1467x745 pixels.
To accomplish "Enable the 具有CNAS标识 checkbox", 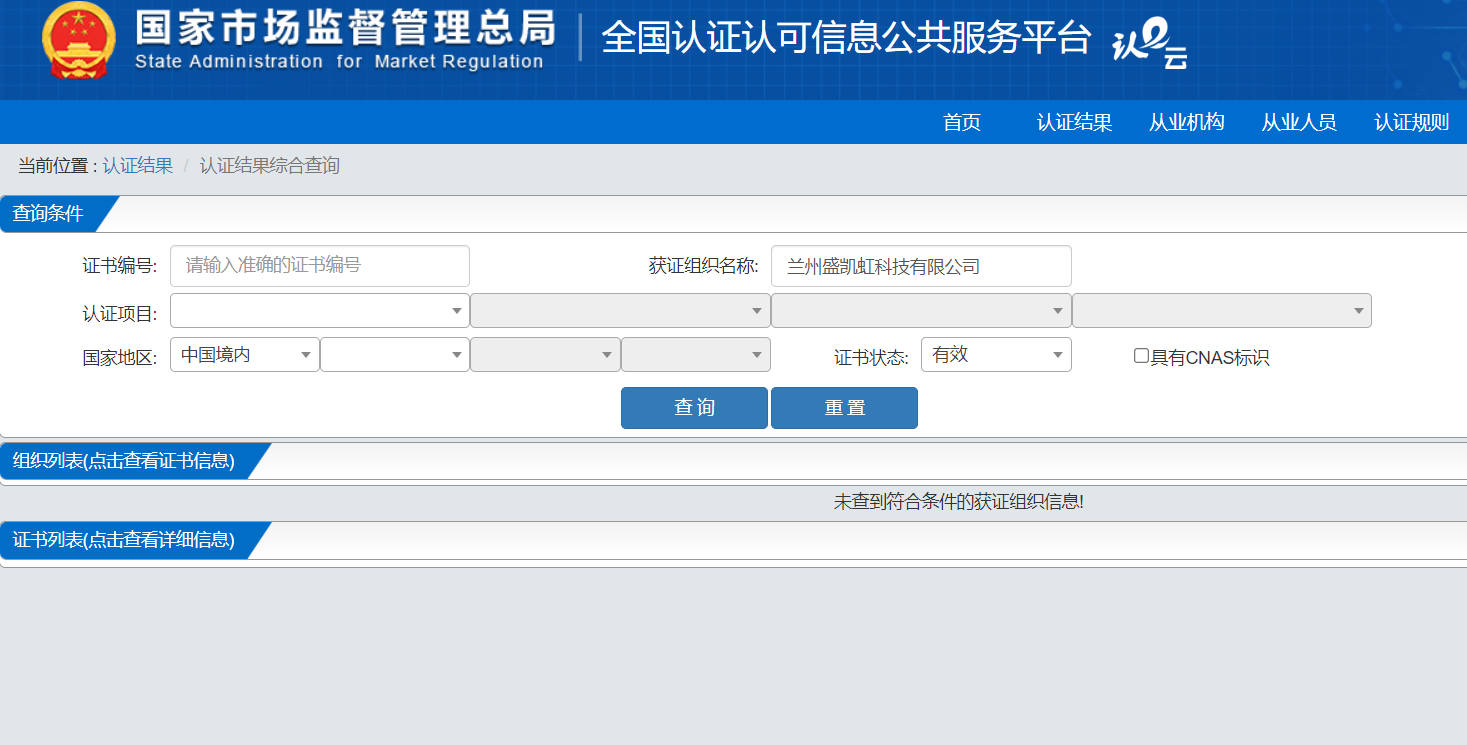I will (1141, 356).
